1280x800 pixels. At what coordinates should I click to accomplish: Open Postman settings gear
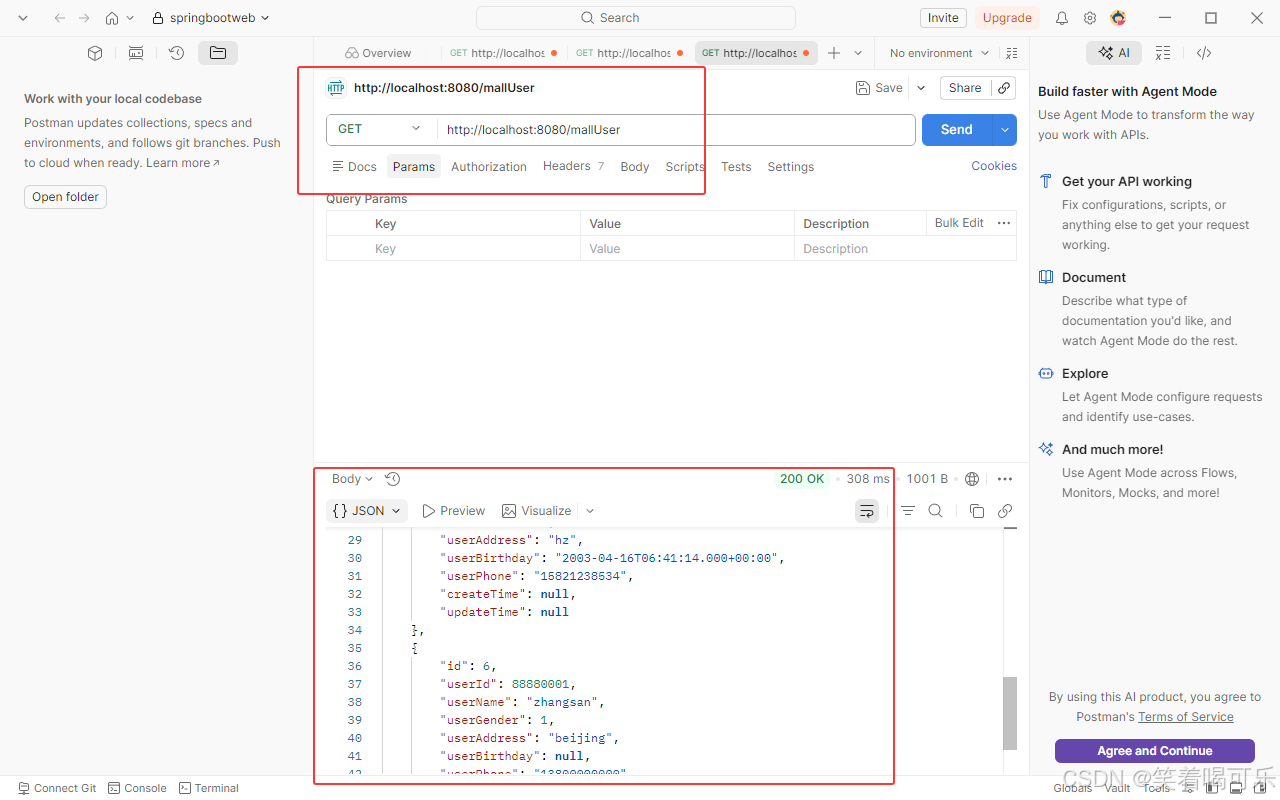pyautogui.click(x=1090, y=18)
